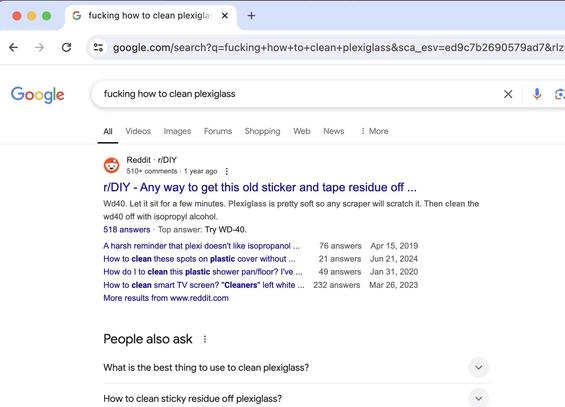
Task: Open 'r/DIY - Any way to get this old sticker' result
Action: coord(260,187)
